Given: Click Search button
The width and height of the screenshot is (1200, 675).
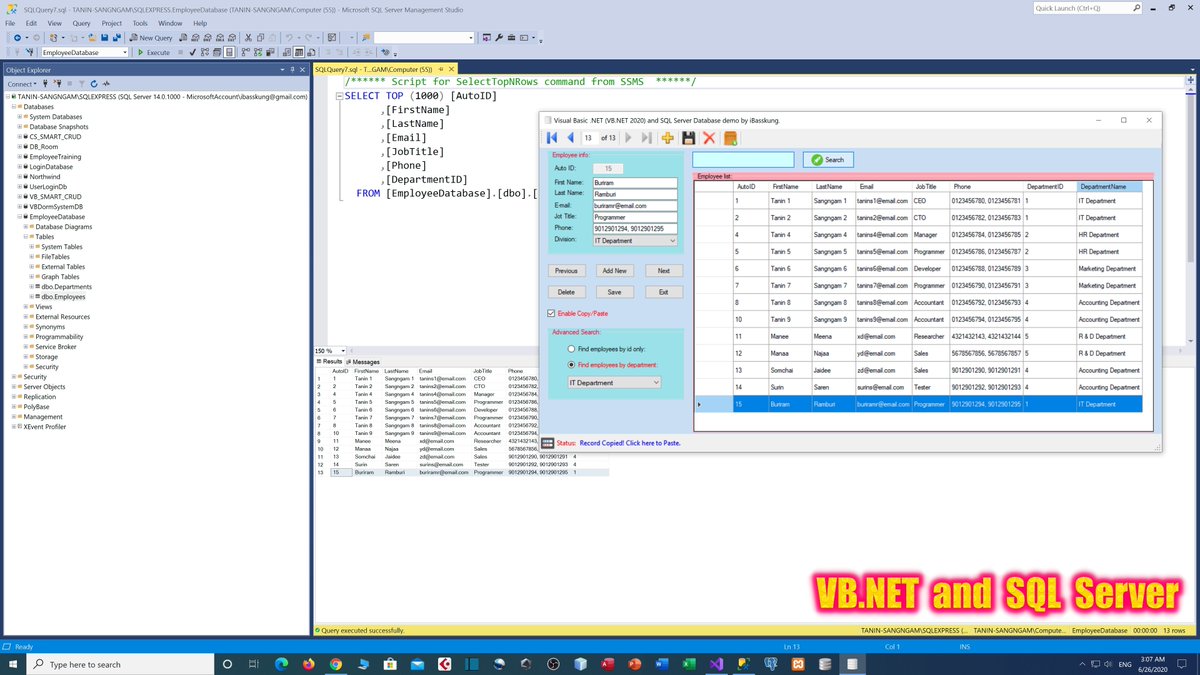Looking at the screenshot, I should coord(828,160).
